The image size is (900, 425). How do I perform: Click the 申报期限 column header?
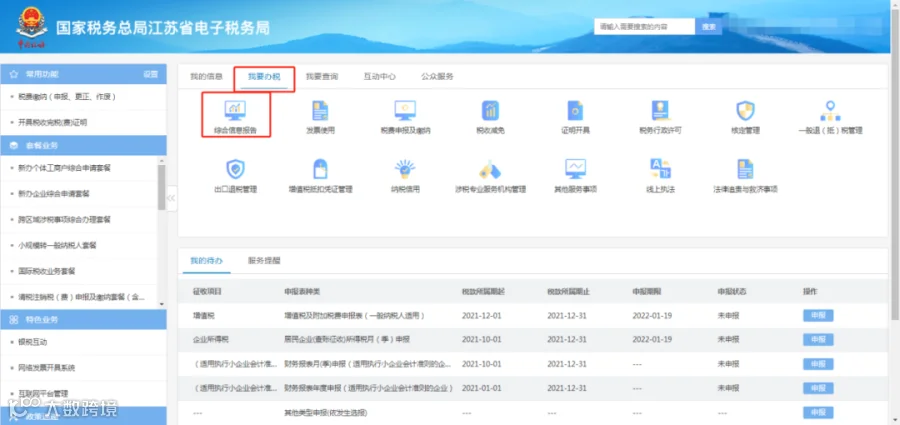coord(647,292)
